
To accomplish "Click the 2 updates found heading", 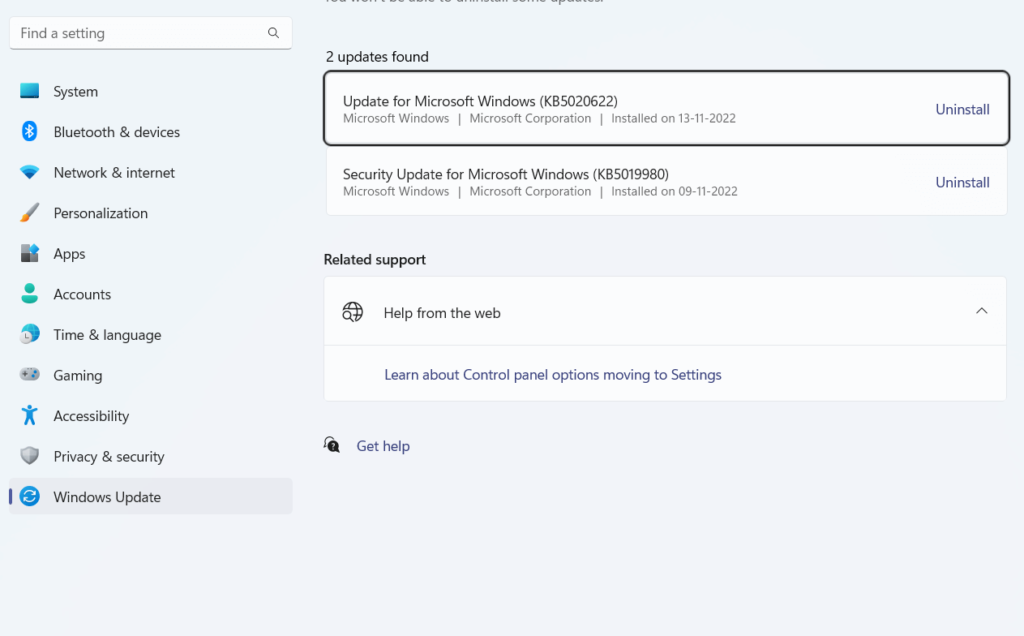I will click(x=377, y=57).
